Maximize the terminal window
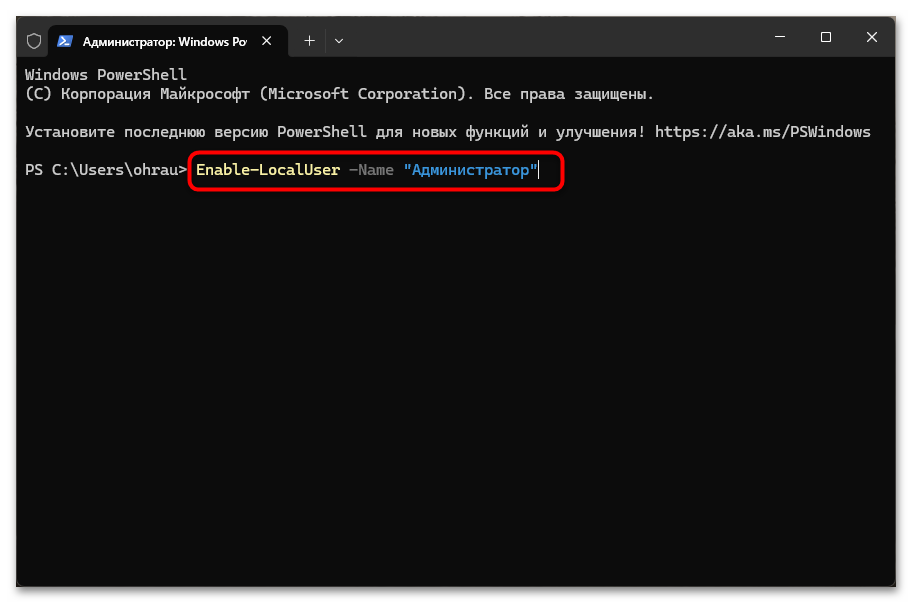Image resolution: width=912 pixels, height=603 pixels. pos(826,37)
